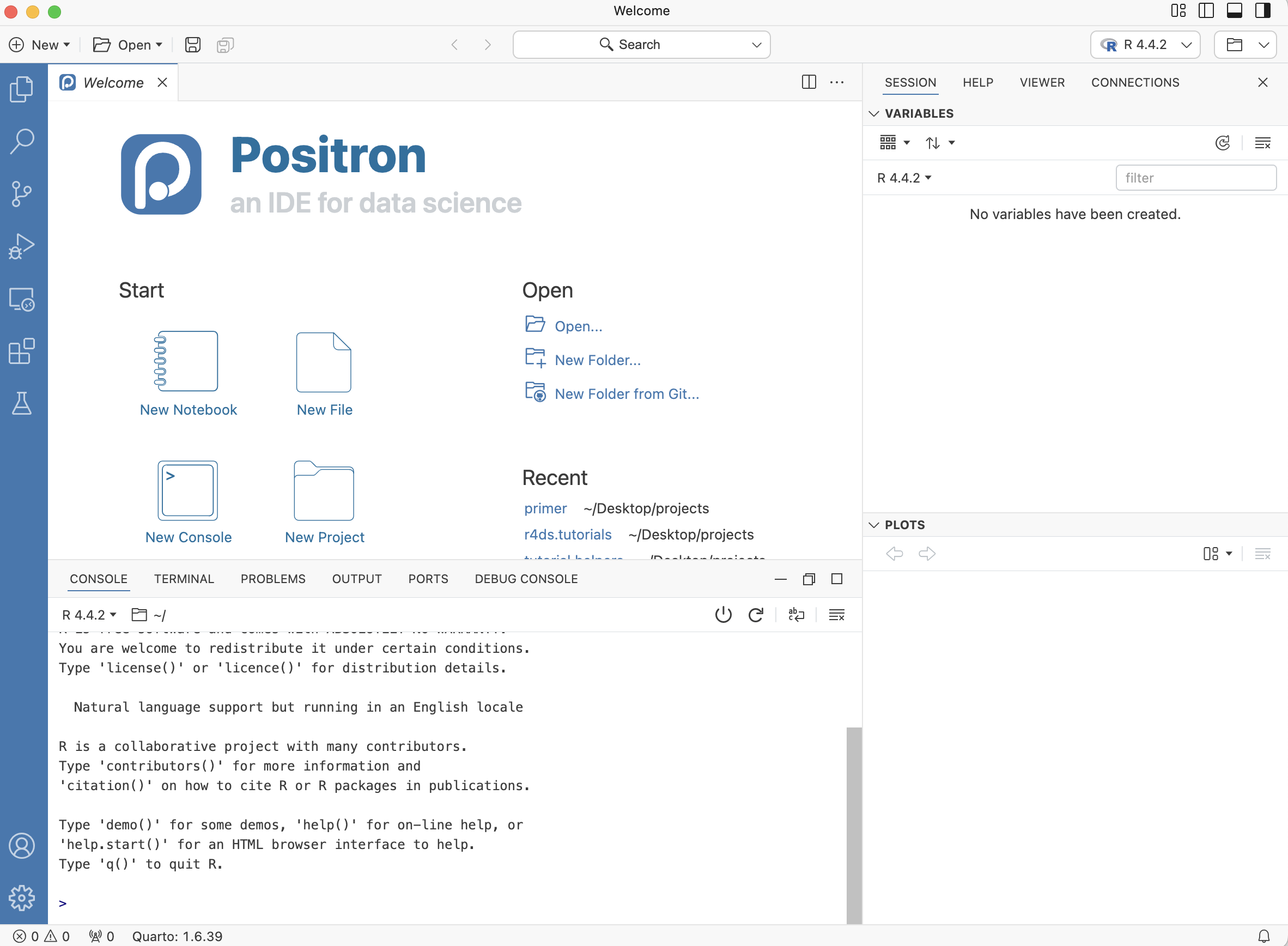Image resolution: width=1288 pixels, height=946 pixels.
Task: Open the New dropdown menu
Action: click(x=39, y=45)
